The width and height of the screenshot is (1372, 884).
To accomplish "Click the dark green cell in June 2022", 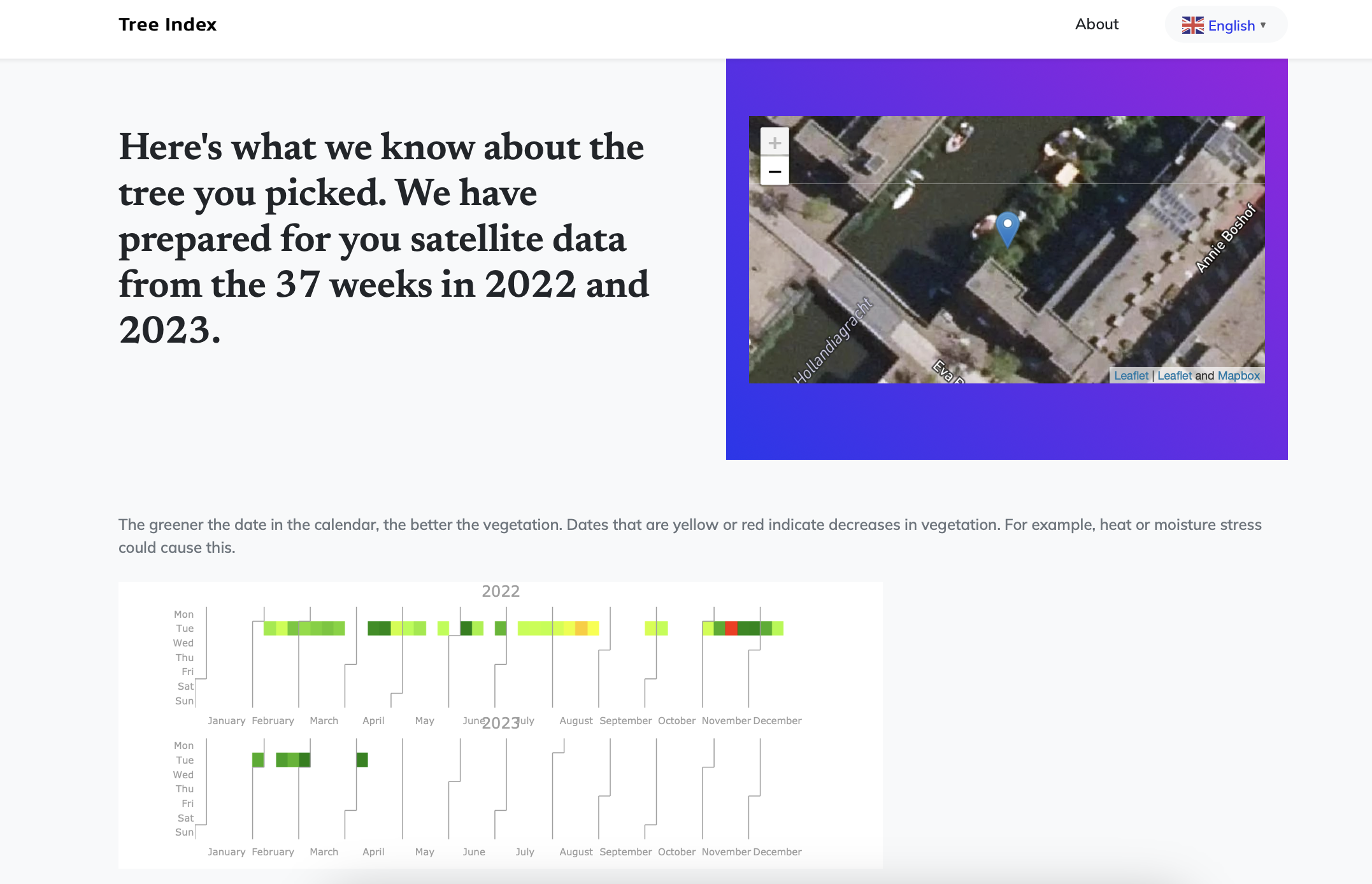I will 466,628.
